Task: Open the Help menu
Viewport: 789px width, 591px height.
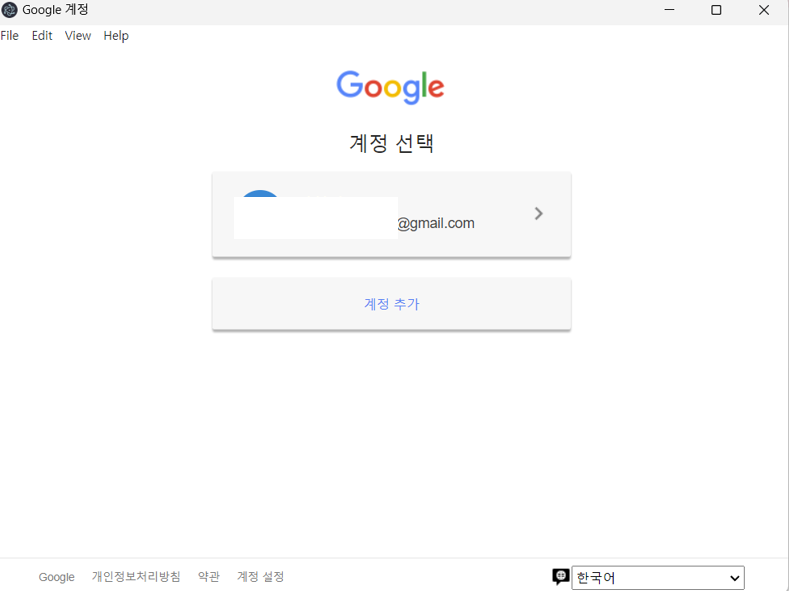Action: pos(116,36)
